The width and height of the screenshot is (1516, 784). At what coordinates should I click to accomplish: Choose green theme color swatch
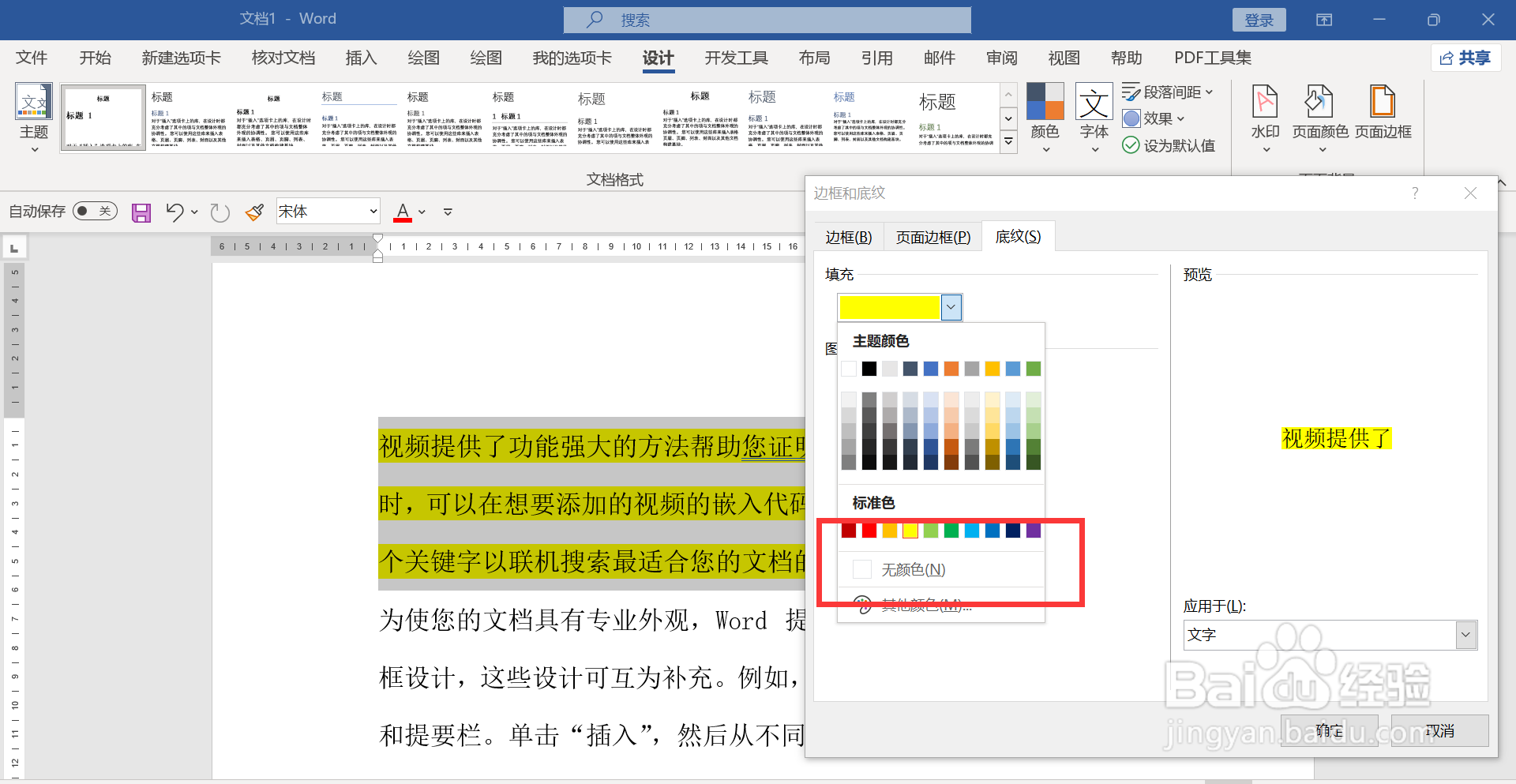click(1034, 369)
